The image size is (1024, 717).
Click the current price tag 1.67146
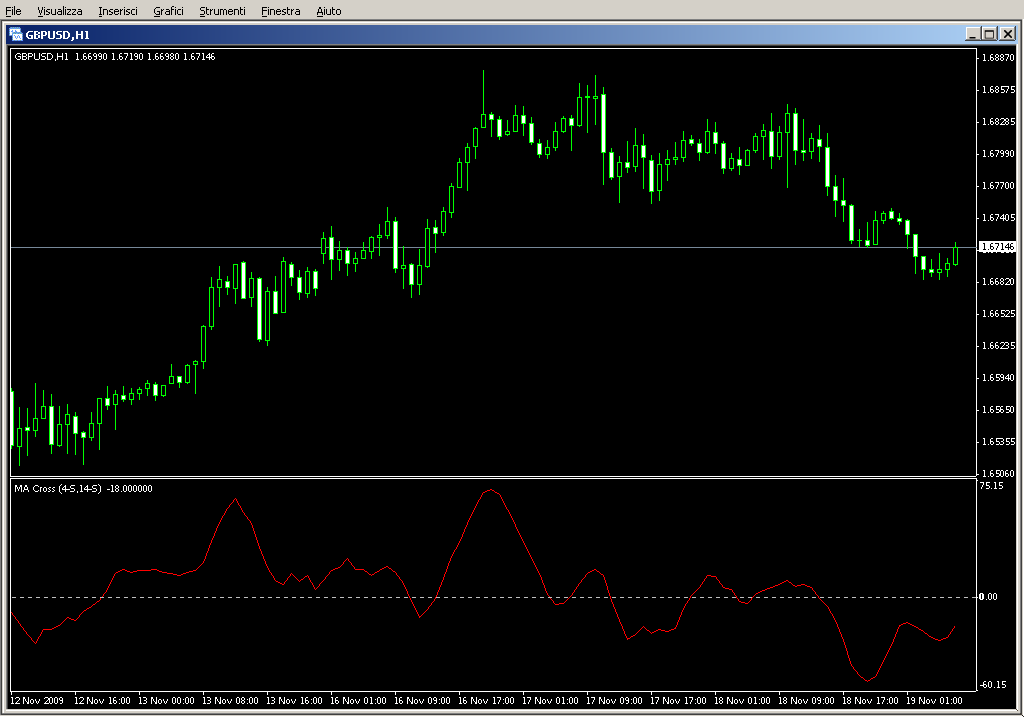(998, 247)
